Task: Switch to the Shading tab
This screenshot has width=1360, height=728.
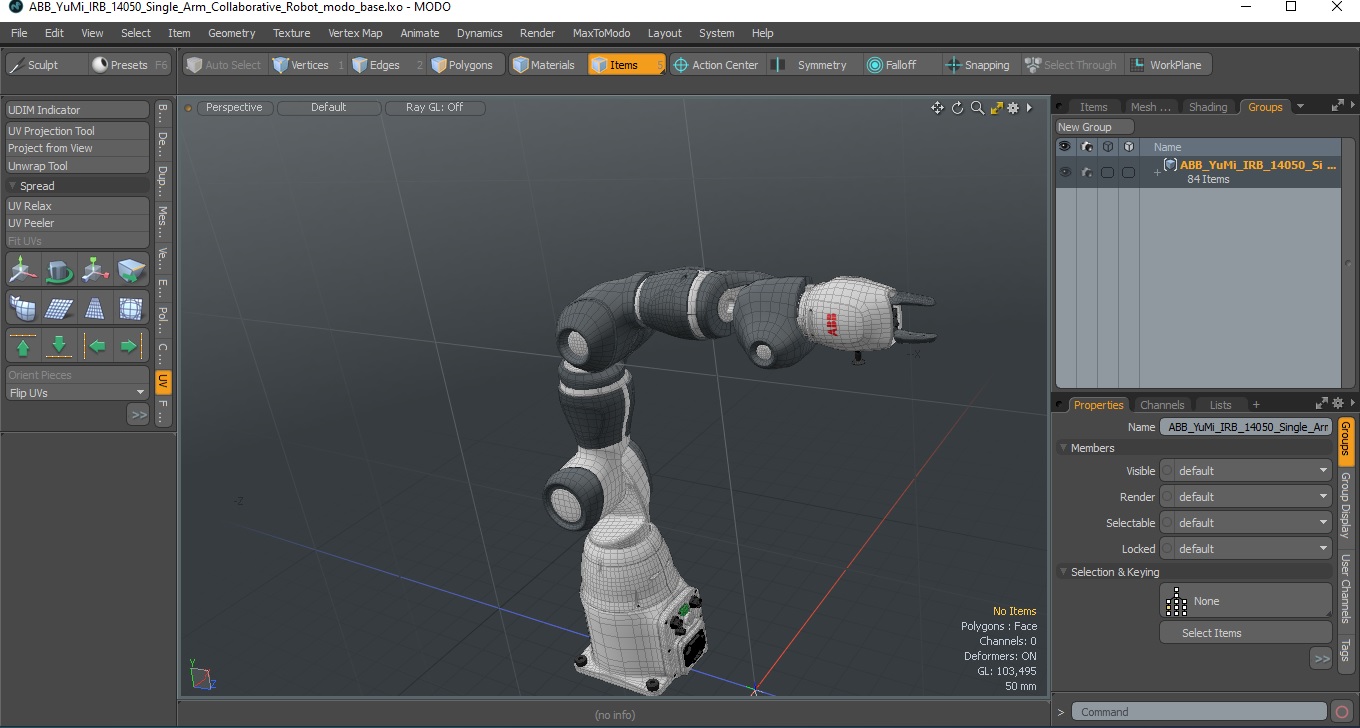Action: click(x=1208, y=107)
